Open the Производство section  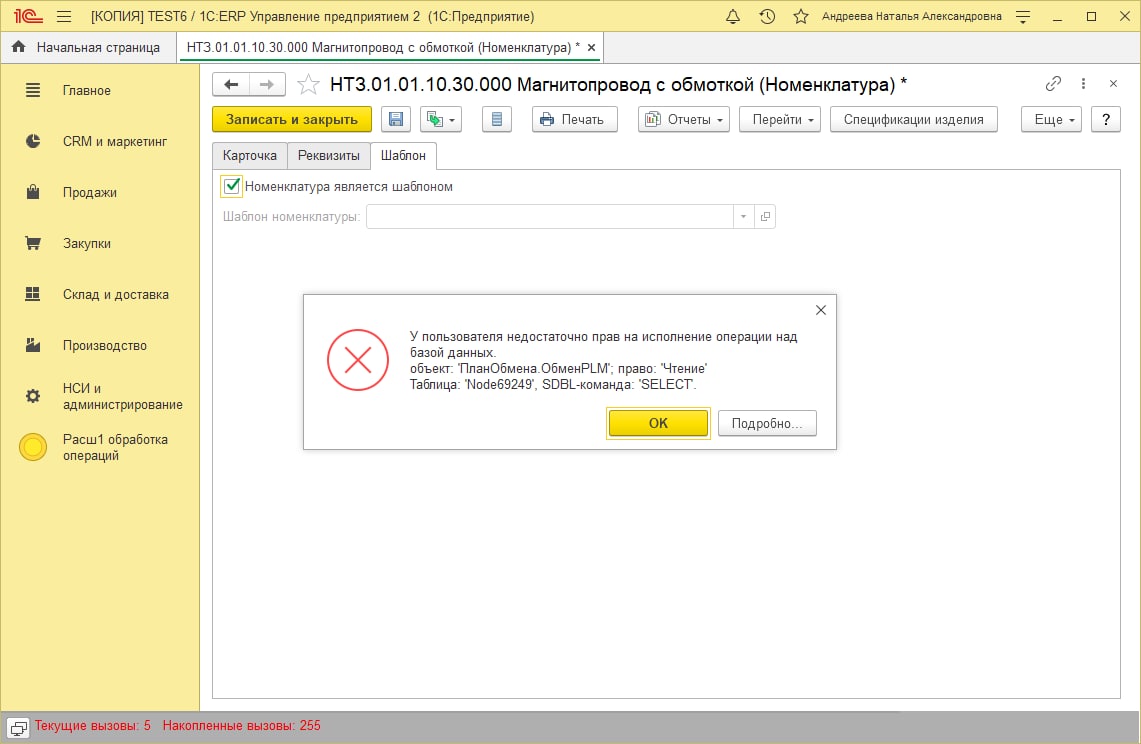click(x=105, y=345)
